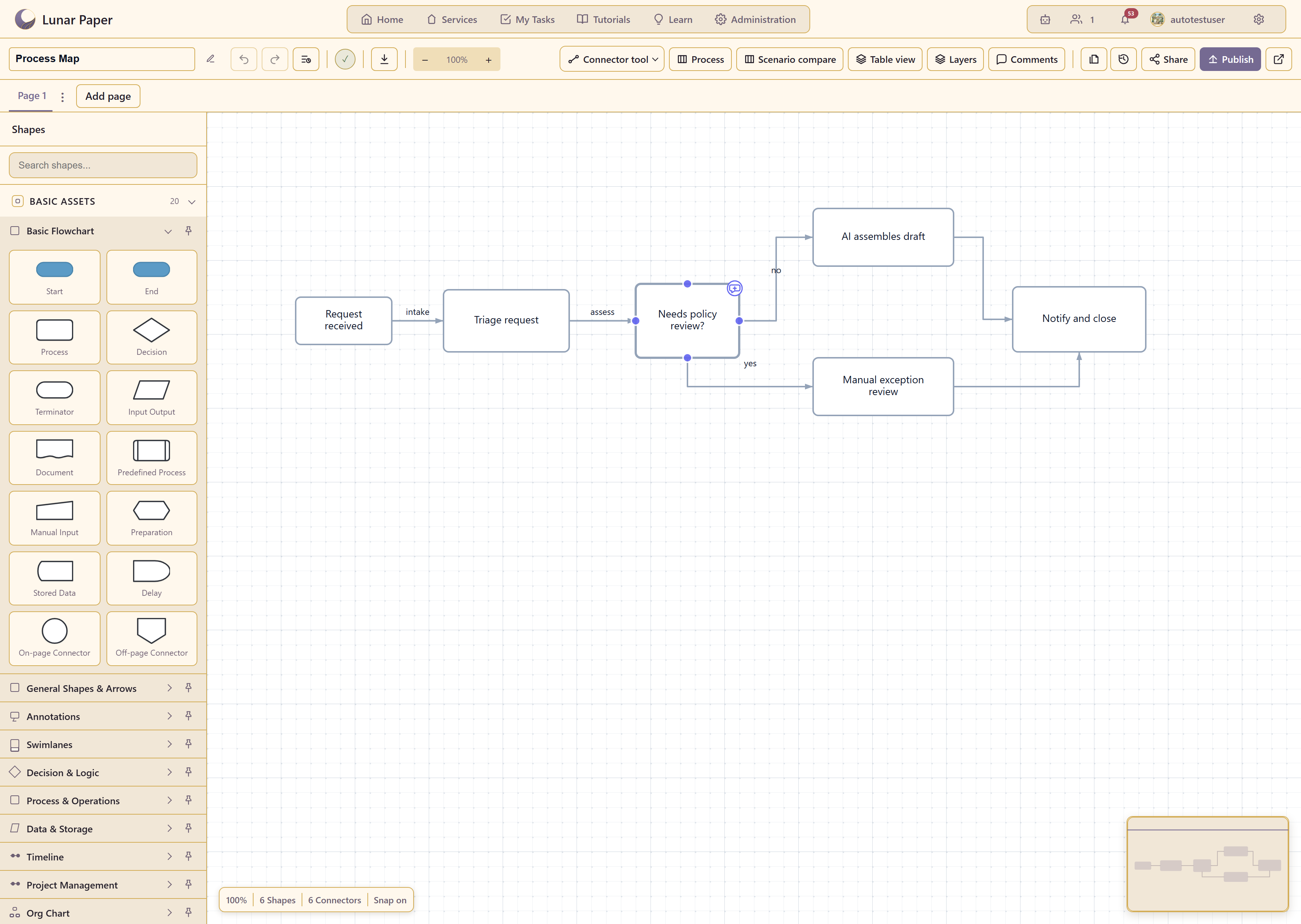Open the pages/copy icon next to Comments
The width and height of the screenshot is (1301, 924).
[x=1094, y=59]
